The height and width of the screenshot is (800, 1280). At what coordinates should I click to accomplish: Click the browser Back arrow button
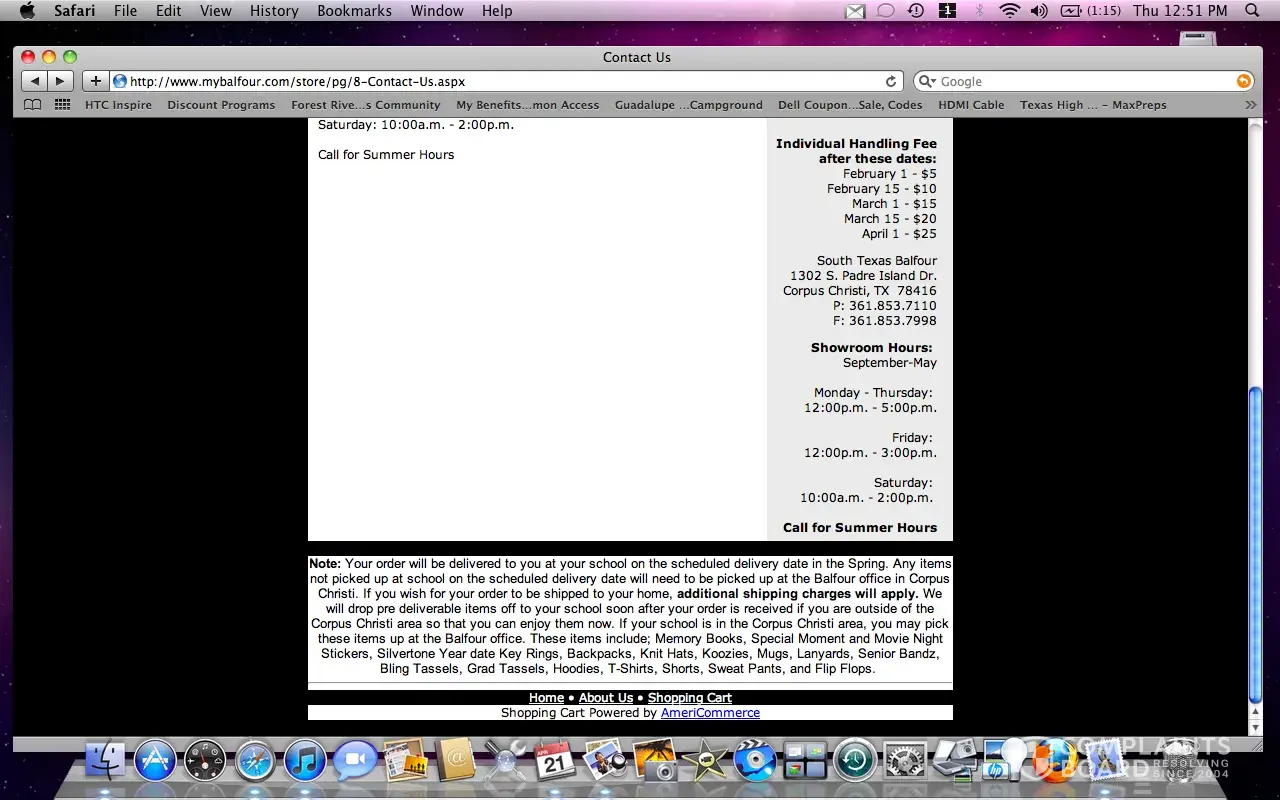click(34, 81)
